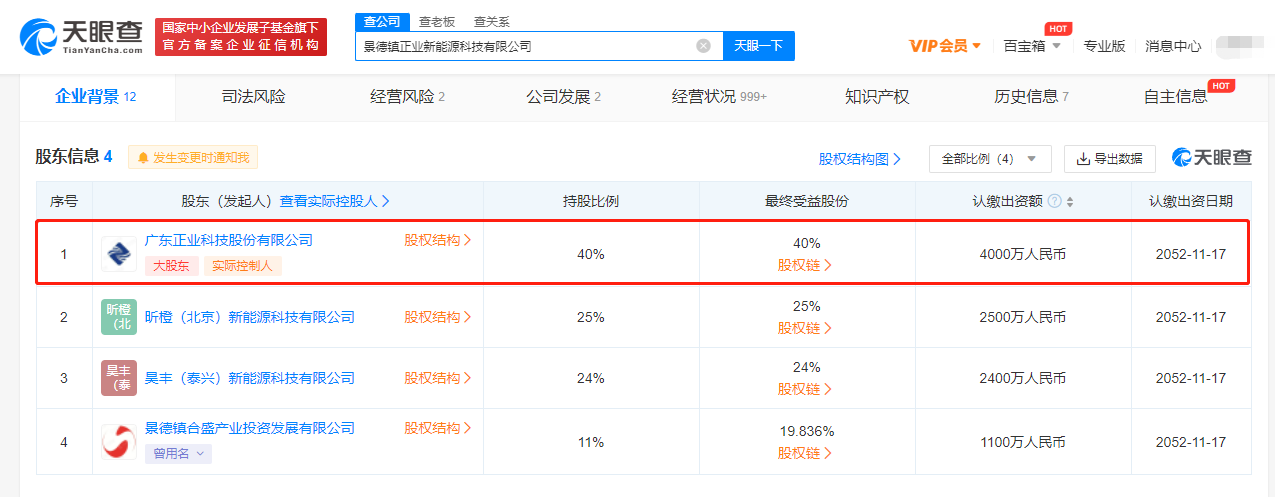
Task: Open 股权结构 for 昊丰（泰兴）新能源
Action: coord(438,378)
